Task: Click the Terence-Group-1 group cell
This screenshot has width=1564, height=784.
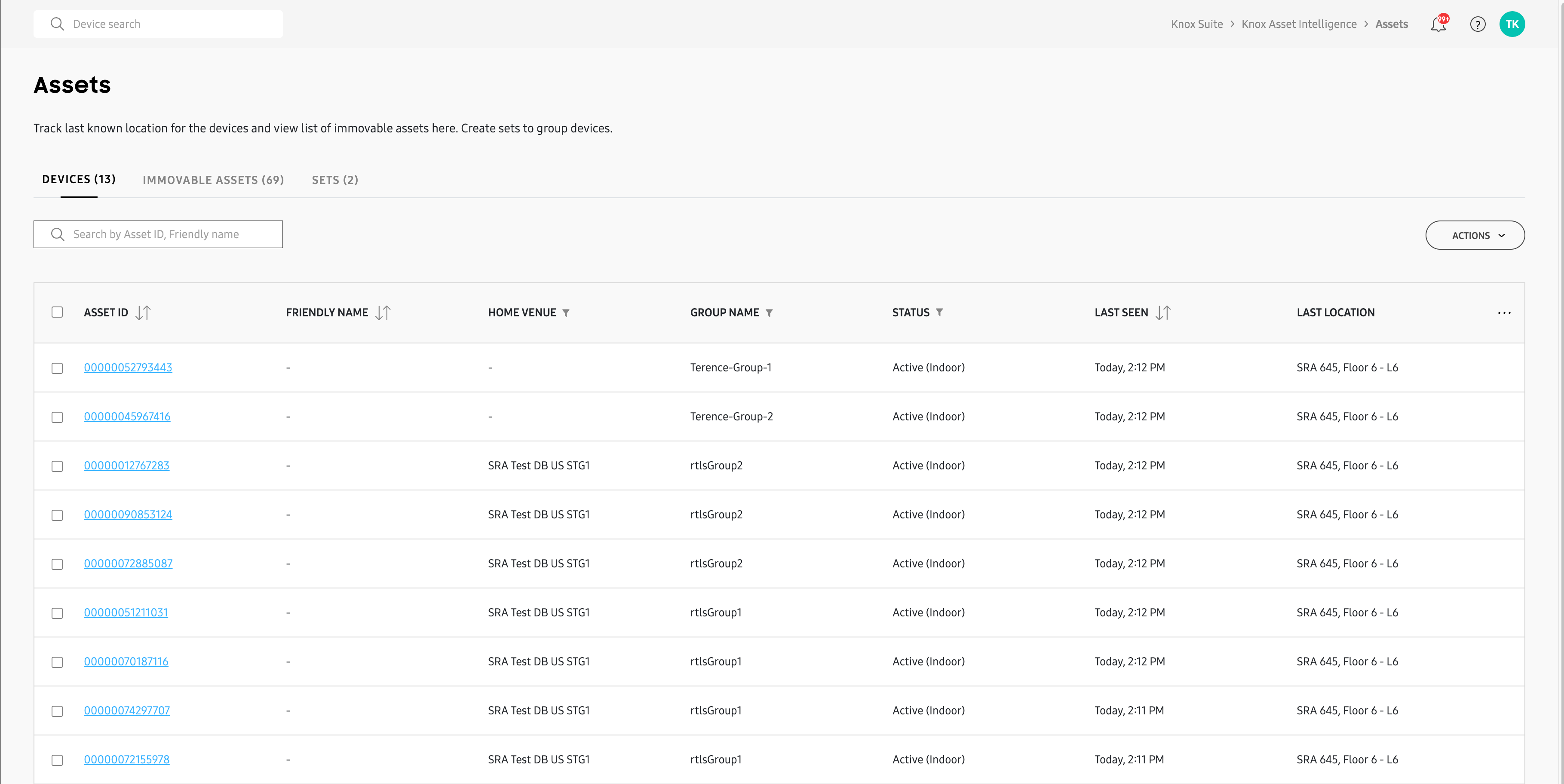Action: pos(730,368)
